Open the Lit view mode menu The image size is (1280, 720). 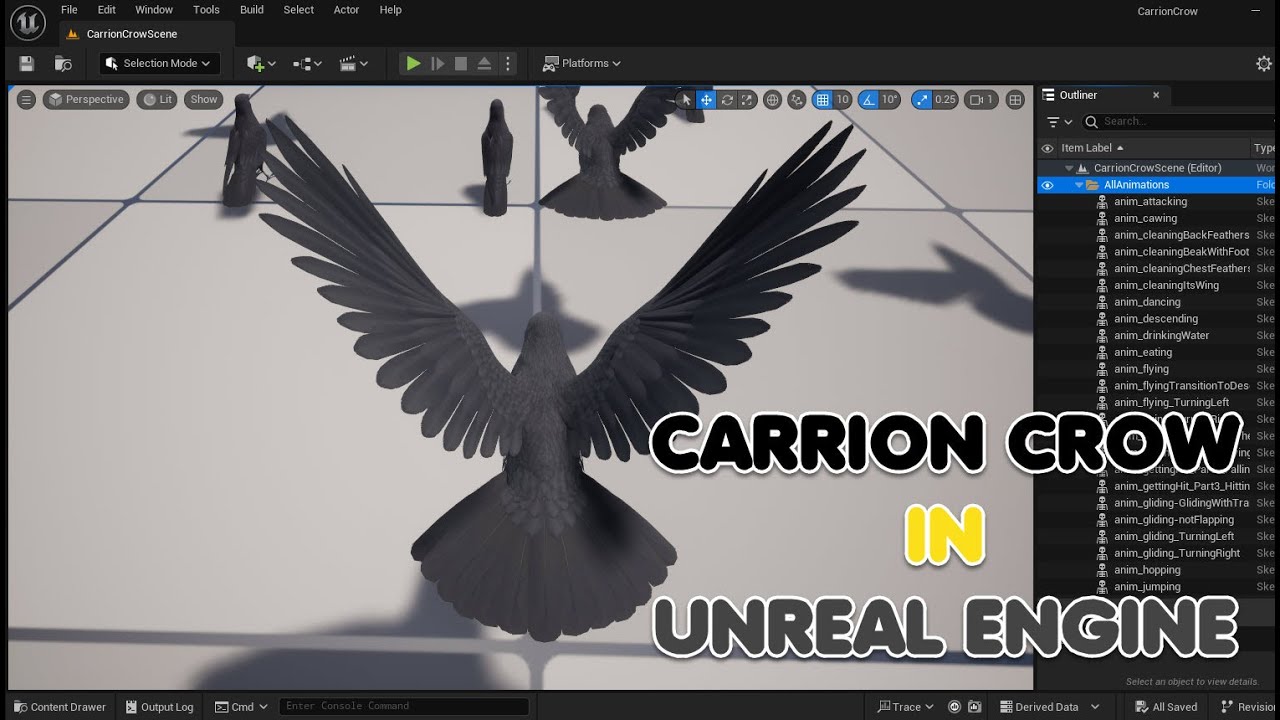click(x=156, y=99)
